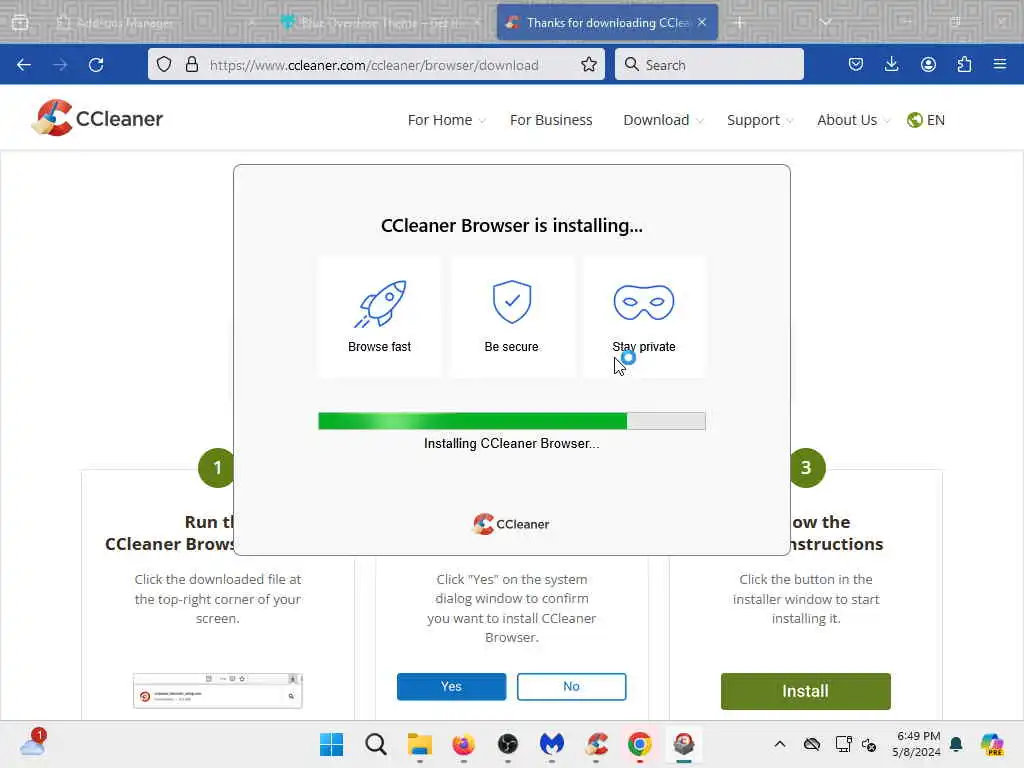Click the Browse fast rocket icon

point(380,303)
